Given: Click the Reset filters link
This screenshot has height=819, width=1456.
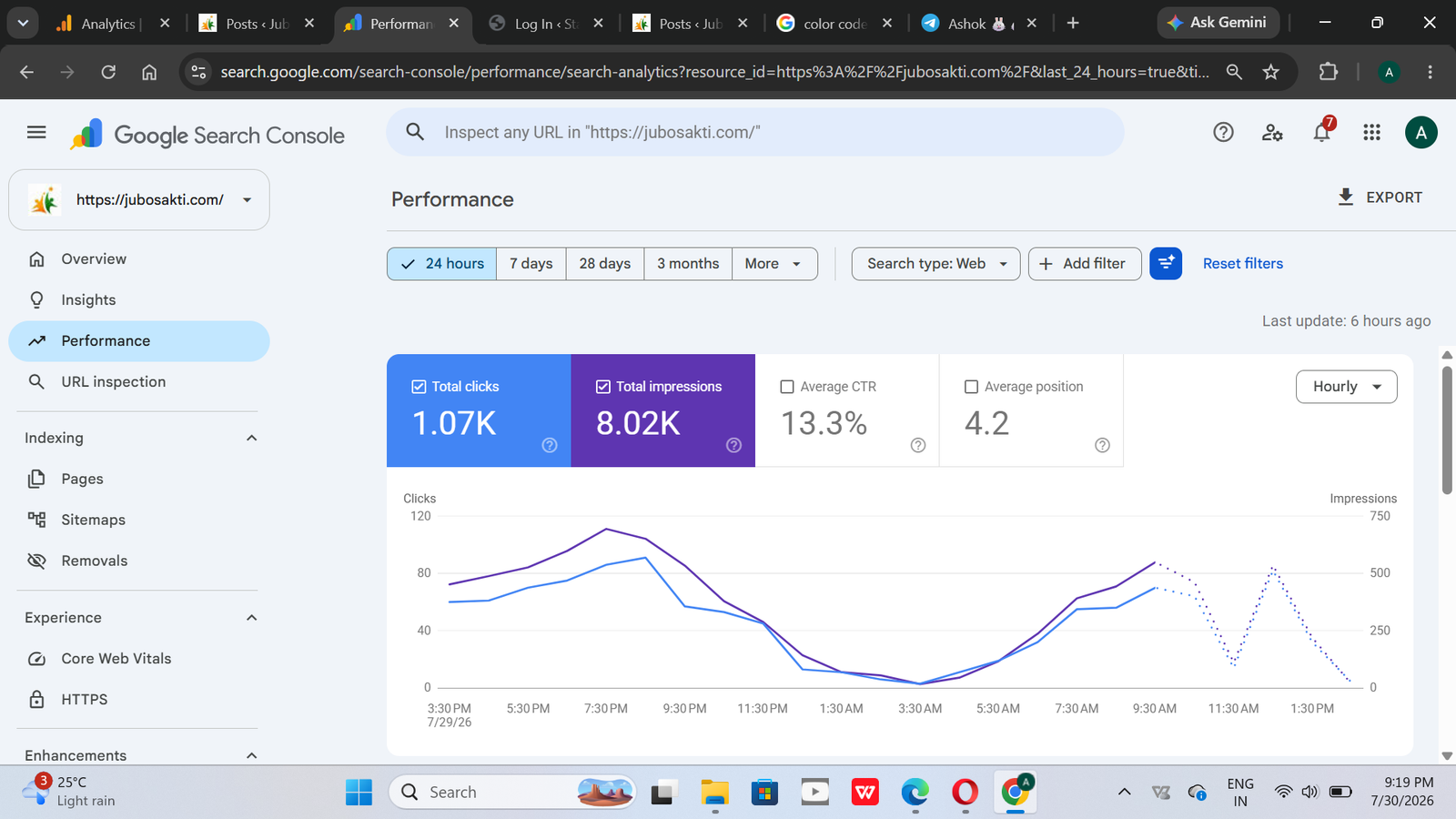Looking at the screenshot, I should click(x=1243, y=264).
